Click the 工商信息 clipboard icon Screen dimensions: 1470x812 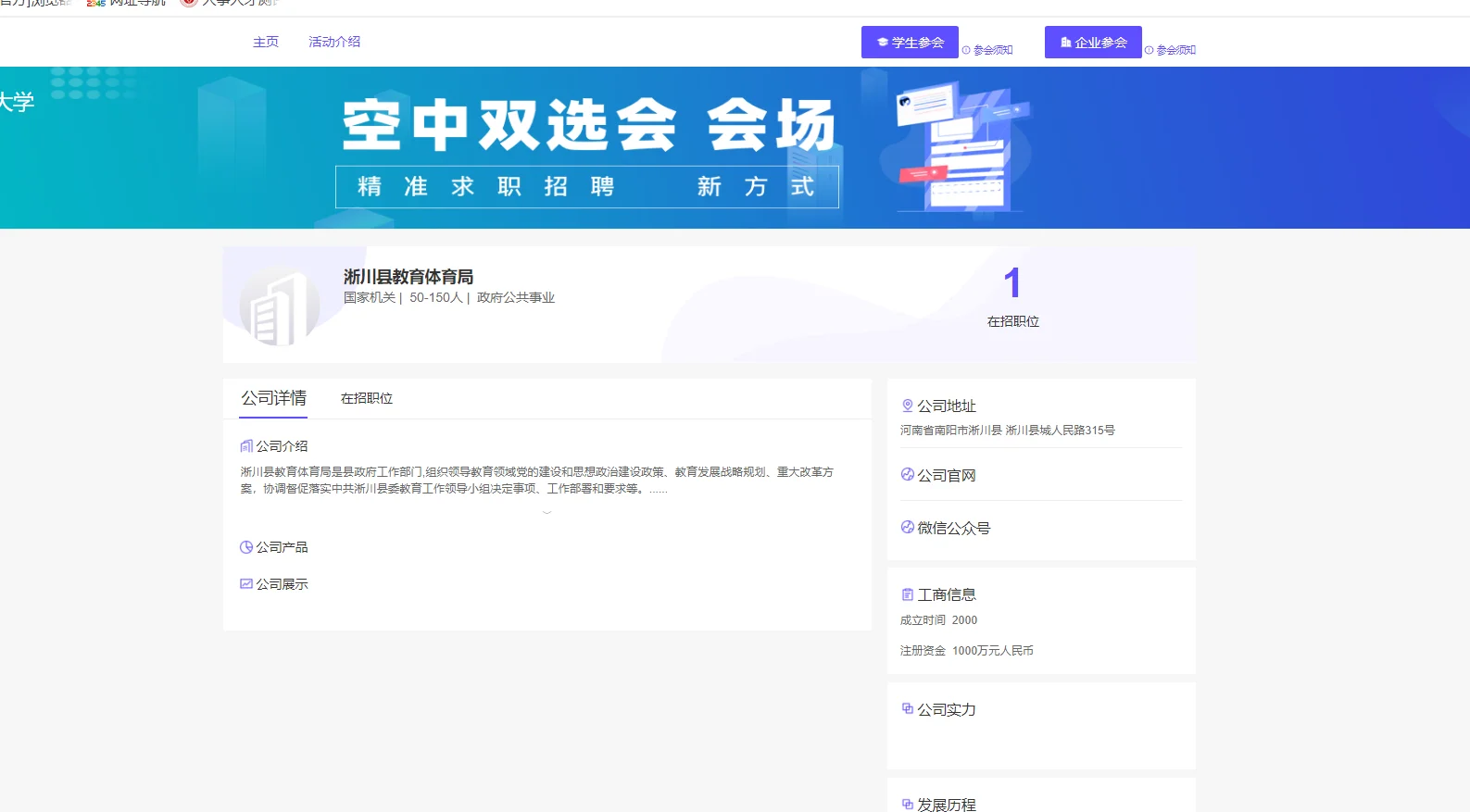tap(908, 594)
